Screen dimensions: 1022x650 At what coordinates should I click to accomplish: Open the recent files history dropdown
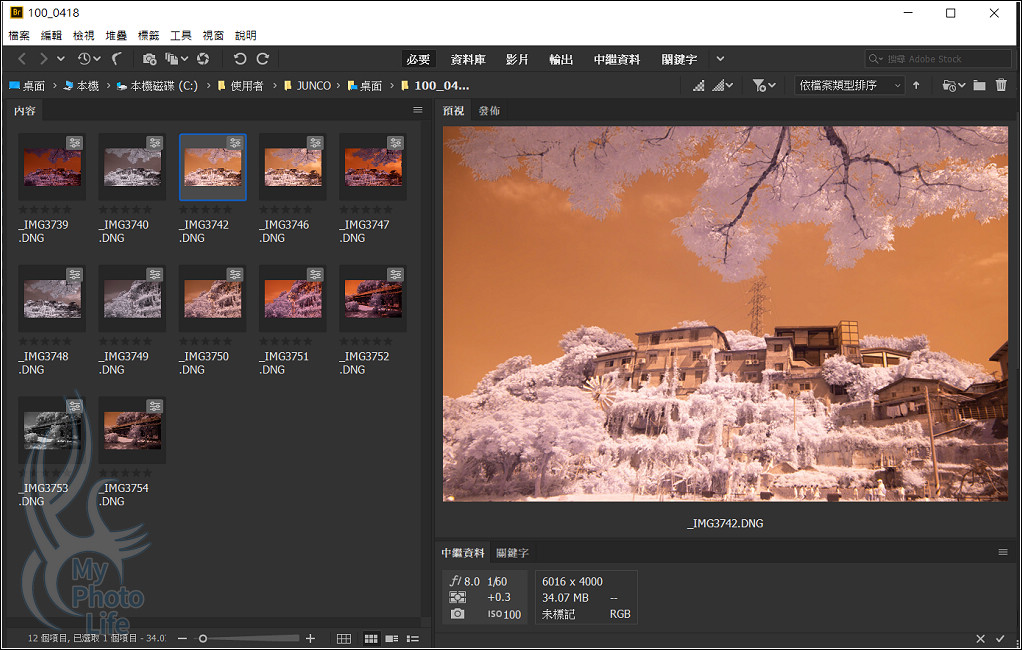88,59
